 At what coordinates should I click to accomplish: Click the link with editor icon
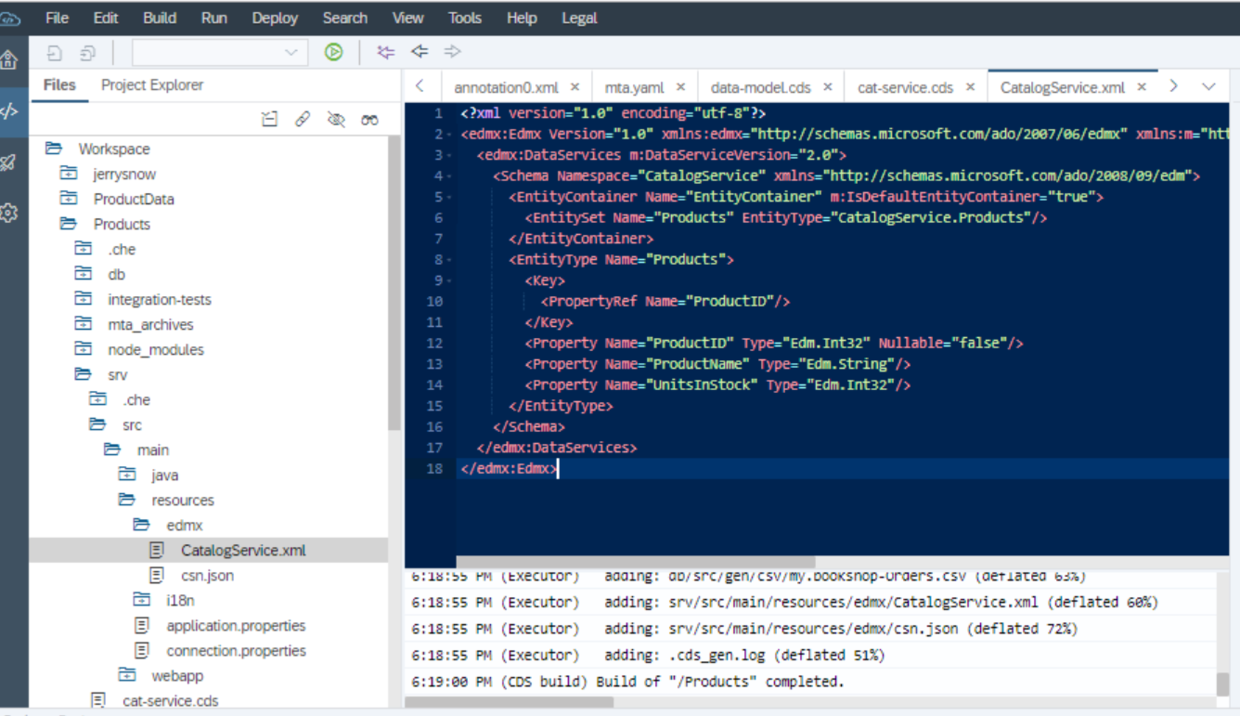point(302,120)
